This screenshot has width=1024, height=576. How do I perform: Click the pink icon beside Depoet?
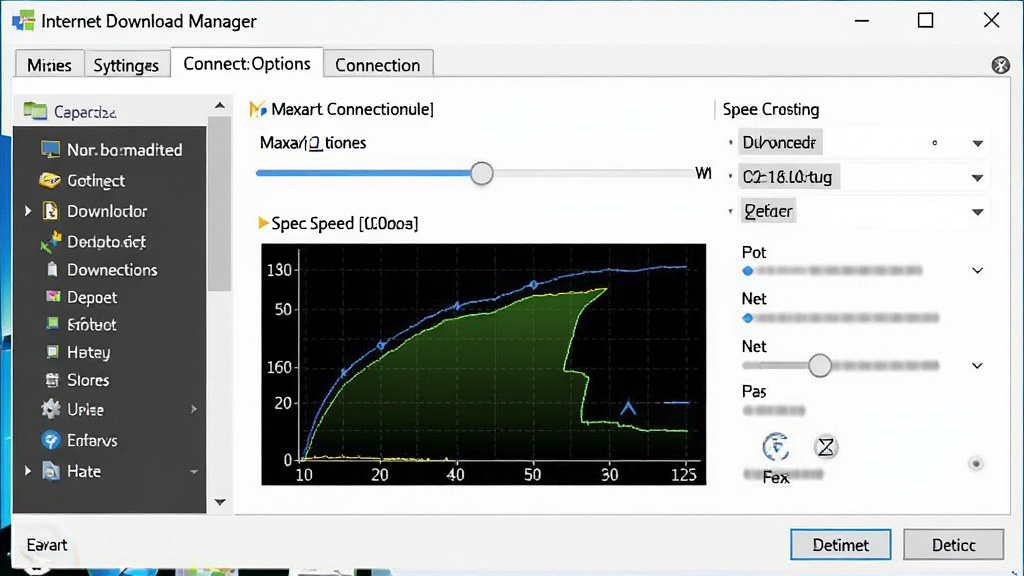pos(53,296)
